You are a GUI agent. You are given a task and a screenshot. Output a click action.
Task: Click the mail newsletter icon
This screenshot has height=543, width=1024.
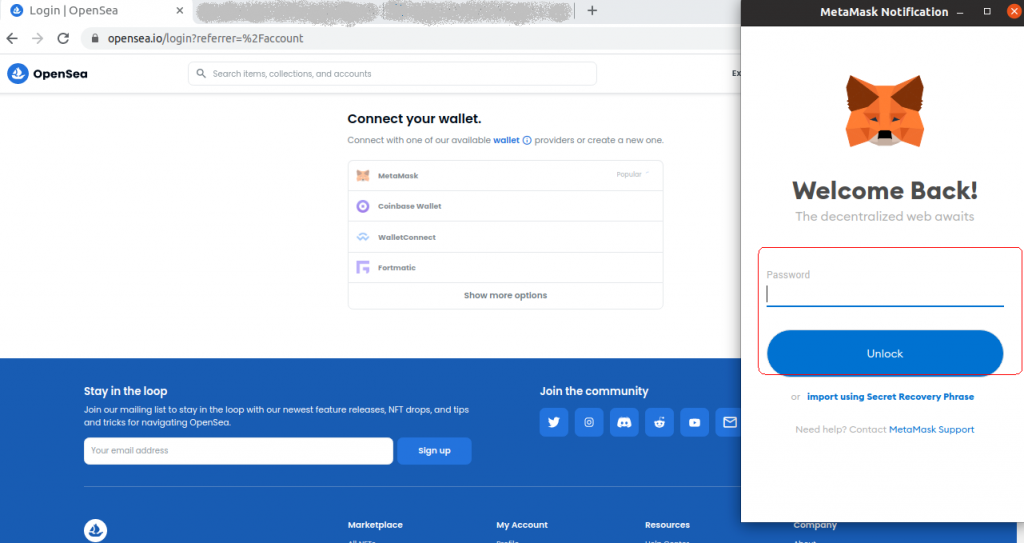click(728, 422)
